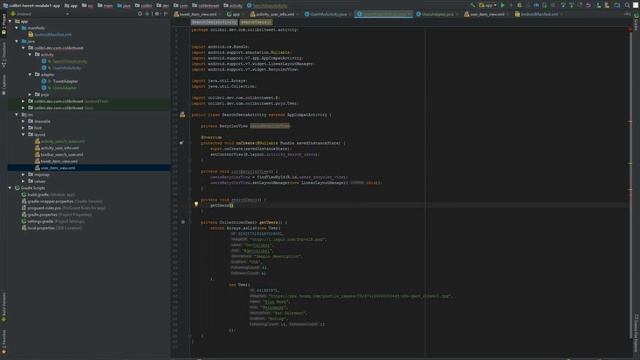Switch to the app editor tab
Image resolution: width=640 pixels, height=360 pixels.
(235, 14)
